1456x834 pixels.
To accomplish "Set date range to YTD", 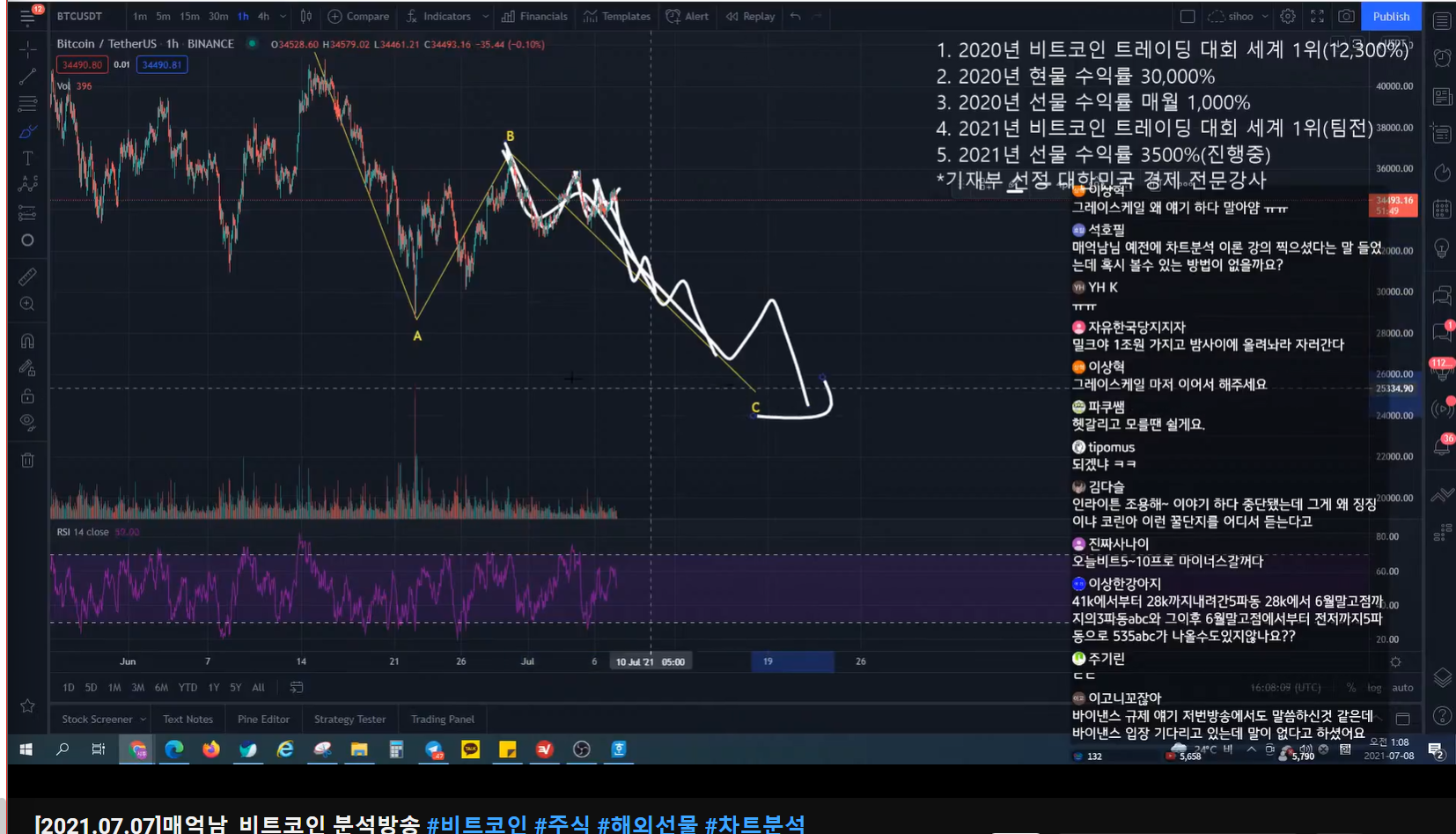I will click(188, 688).
